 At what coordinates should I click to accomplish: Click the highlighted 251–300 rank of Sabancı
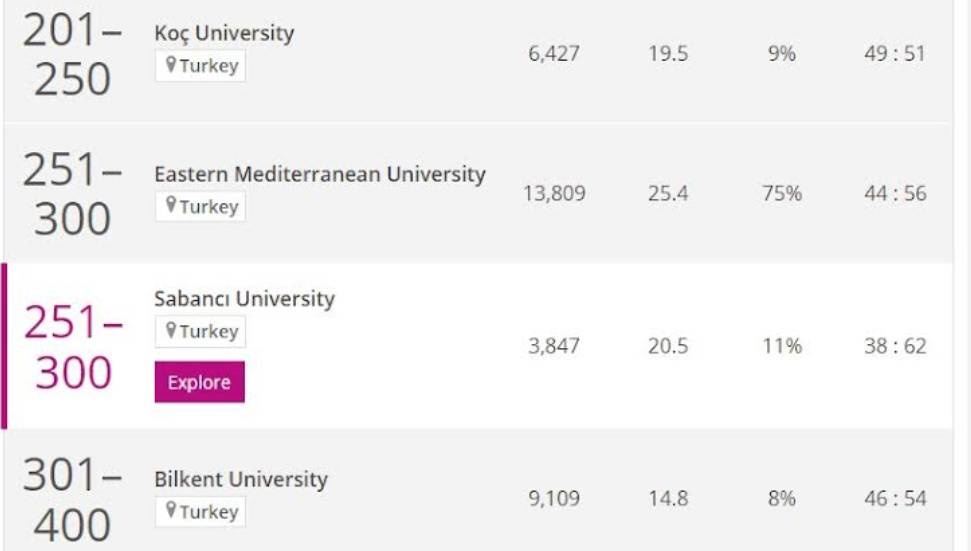click(73, 347)
